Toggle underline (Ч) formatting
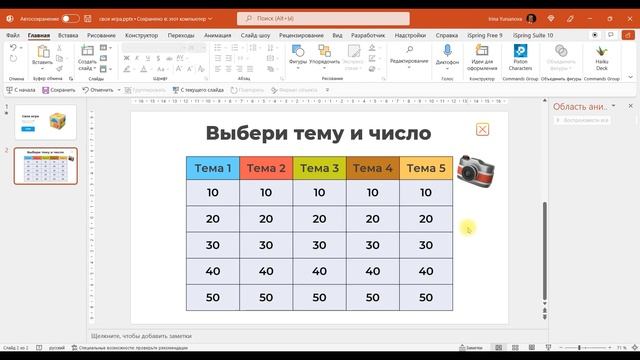 point(148,58)
